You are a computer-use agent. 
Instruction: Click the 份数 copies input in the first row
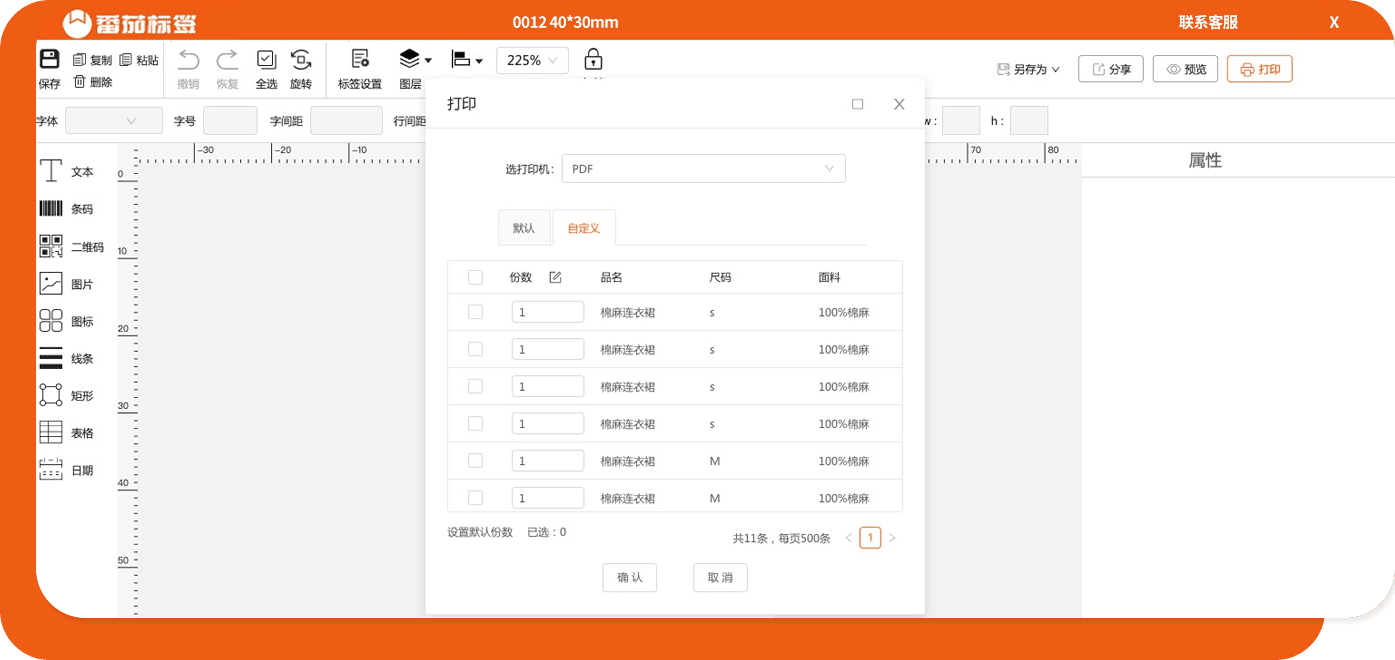[x=548, y=312]
